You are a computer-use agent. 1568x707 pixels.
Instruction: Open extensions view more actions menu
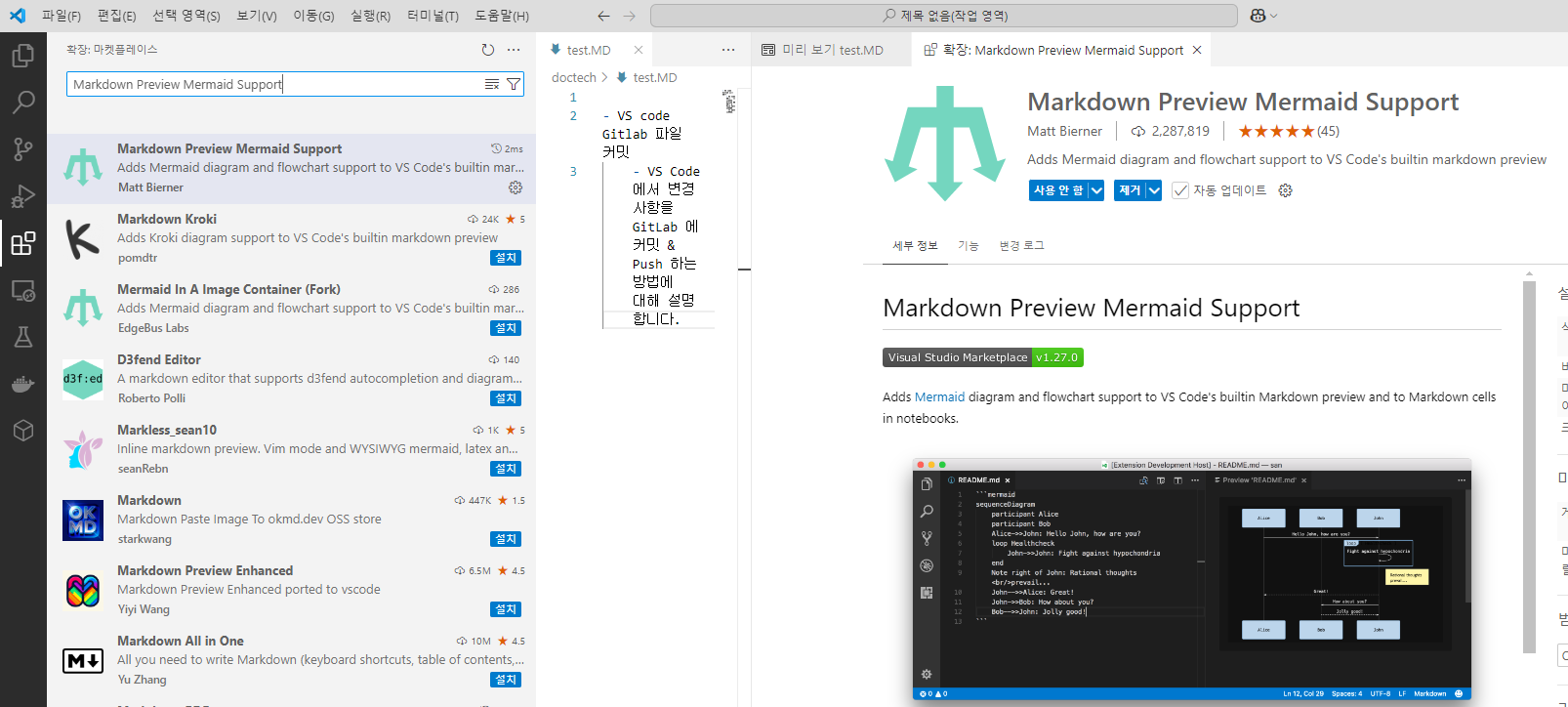[x=514, y=50]
